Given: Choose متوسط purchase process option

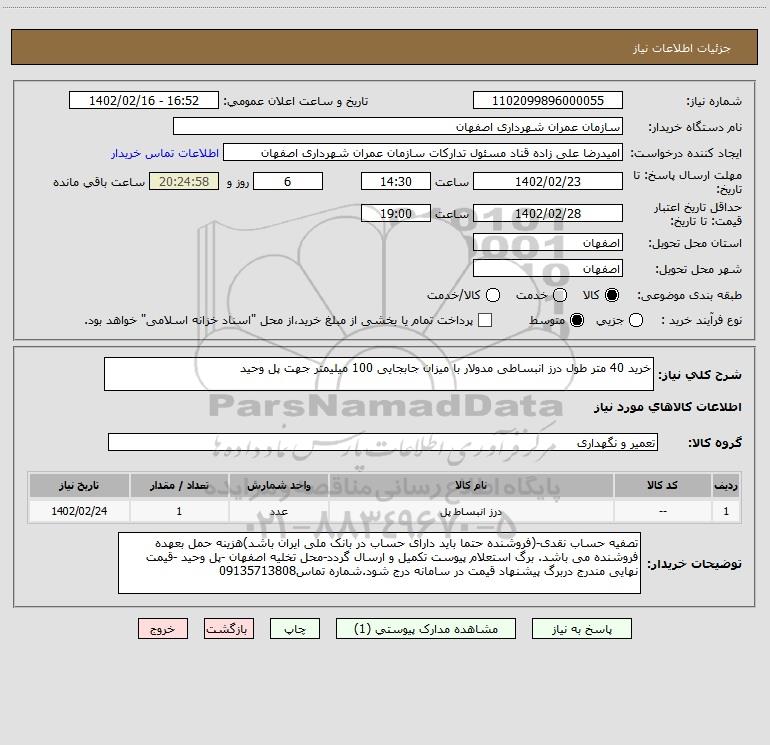Looking at the screenshot, I should [x=577, y=321].
